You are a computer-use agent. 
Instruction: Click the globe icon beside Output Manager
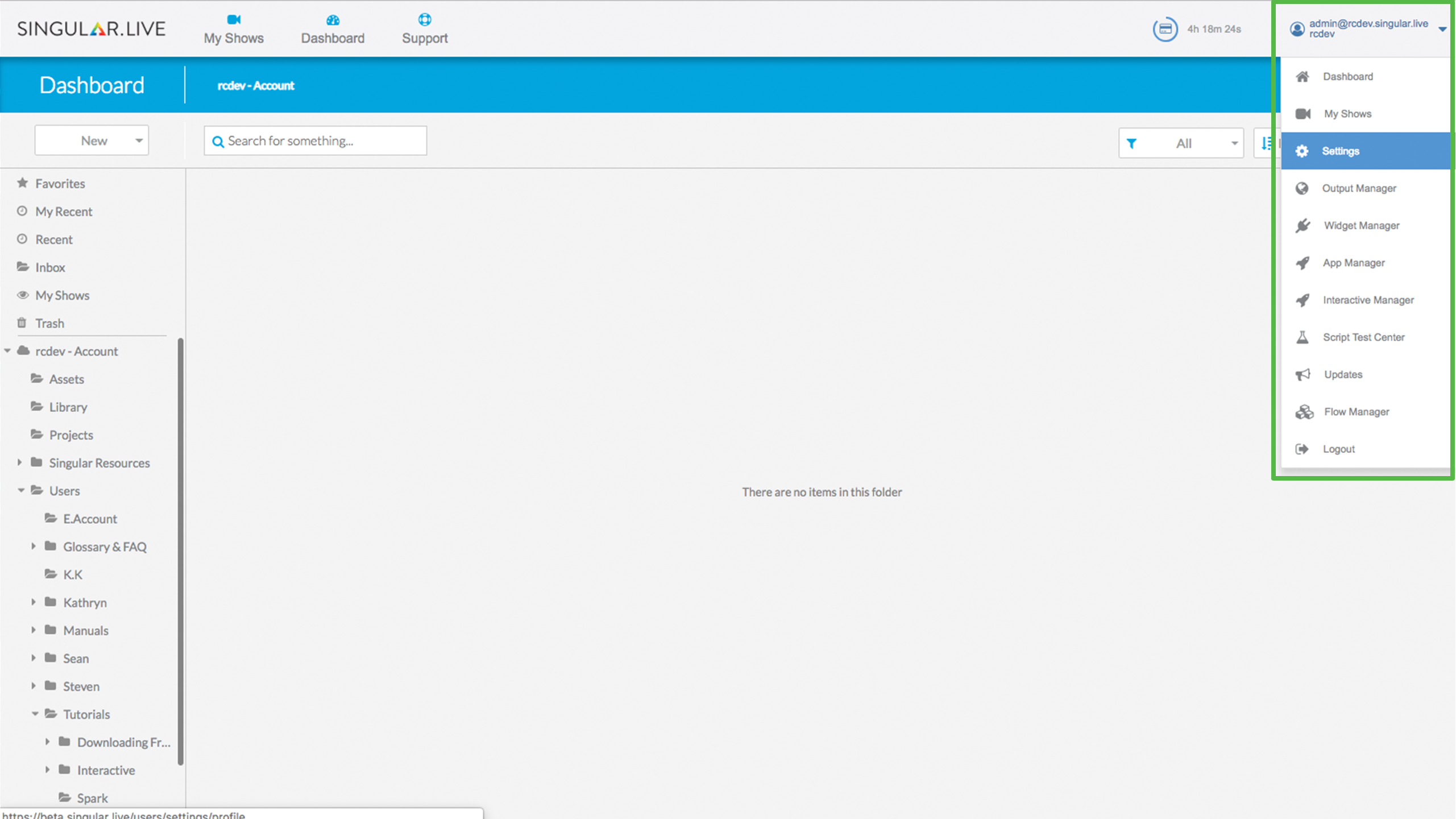point(1302,188)
